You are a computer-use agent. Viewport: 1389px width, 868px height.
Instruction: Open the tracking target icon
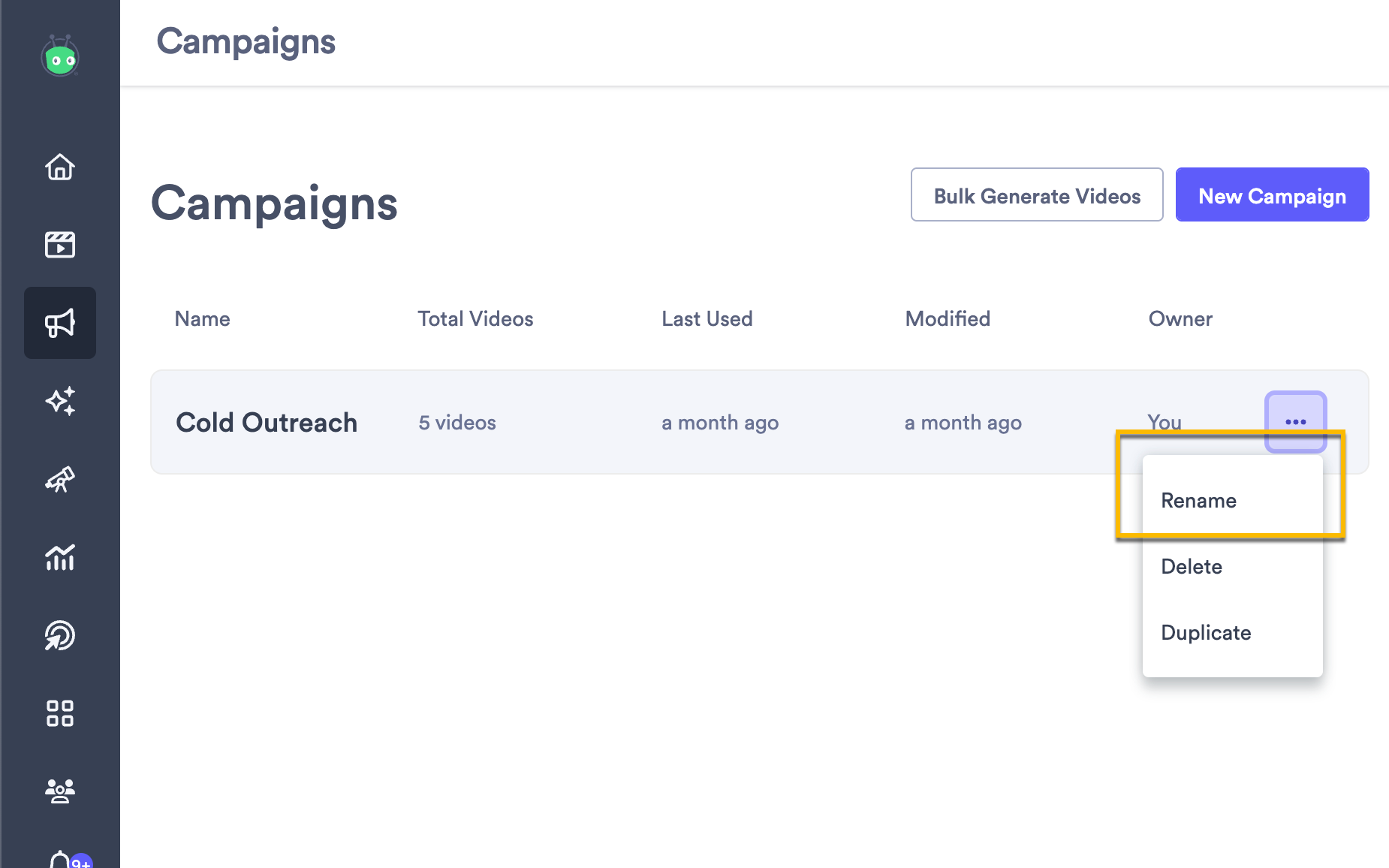pos(60,635)
